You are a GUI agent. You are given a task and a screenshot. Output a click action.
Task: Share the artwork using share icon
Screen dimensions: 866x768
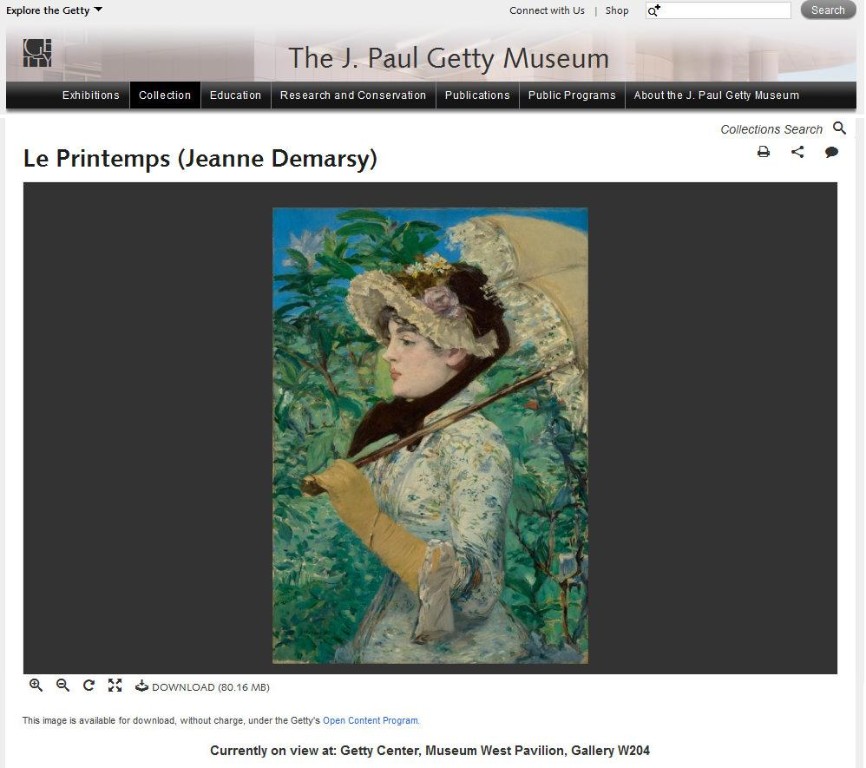point(798,152)
